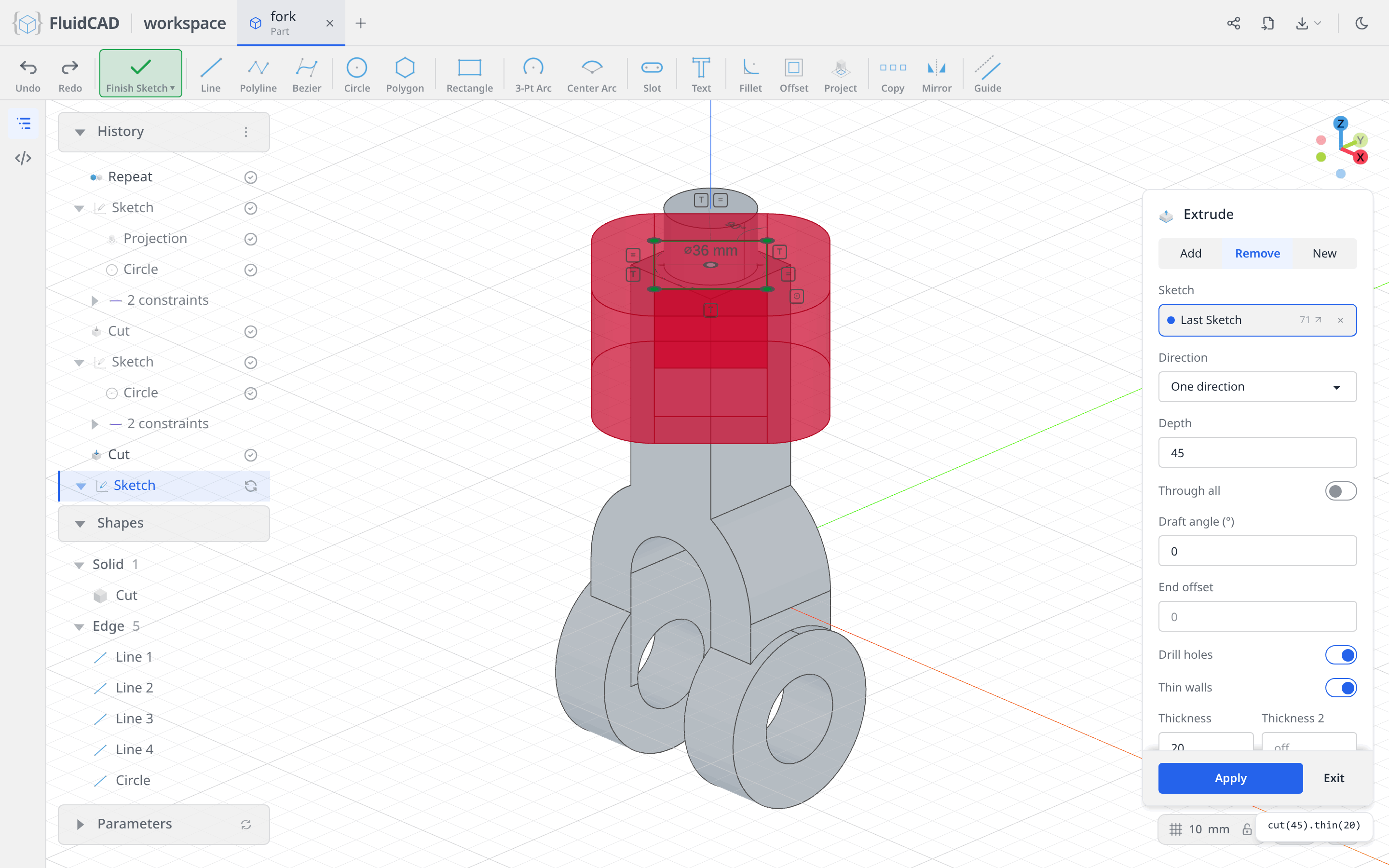Click the Undo button
This screenshot has width=1389, height=868.
click(x=27, y=75)
